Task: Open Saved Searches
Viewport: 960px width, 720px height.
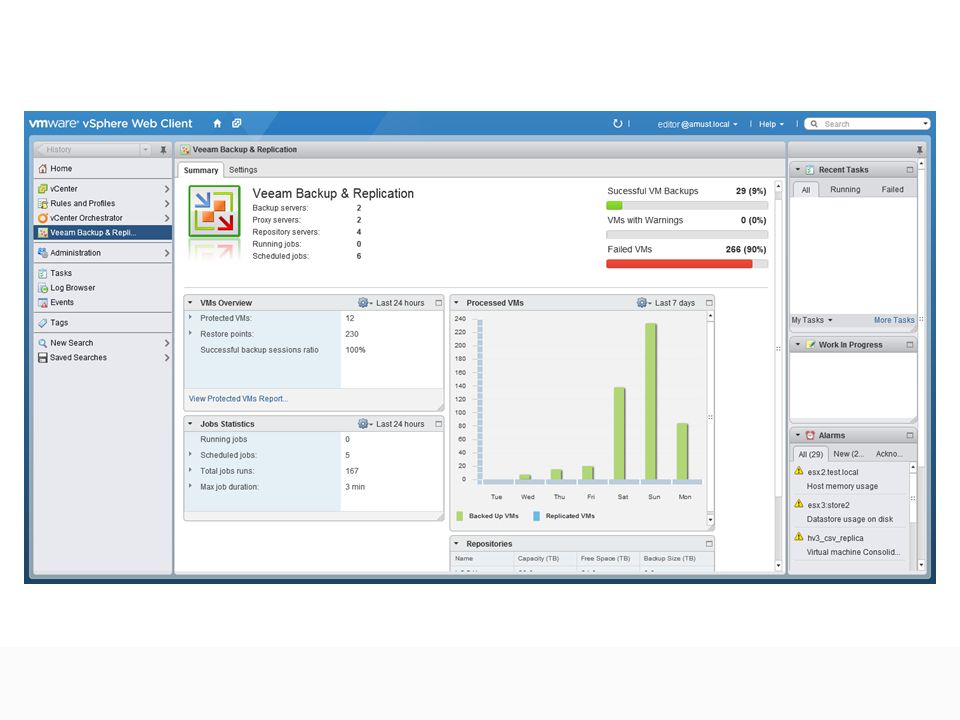Action: [x=102, y=358]
